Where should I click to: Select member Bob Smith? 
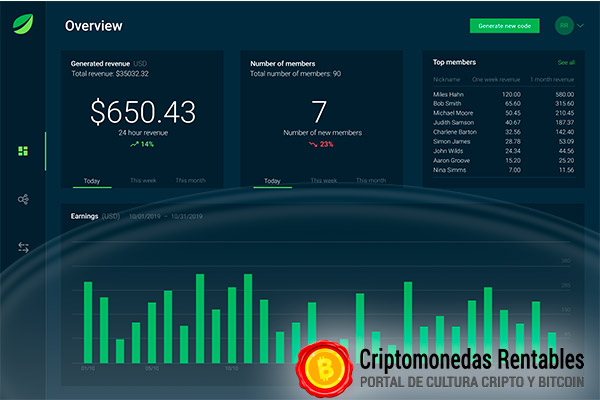click(447, 103)
